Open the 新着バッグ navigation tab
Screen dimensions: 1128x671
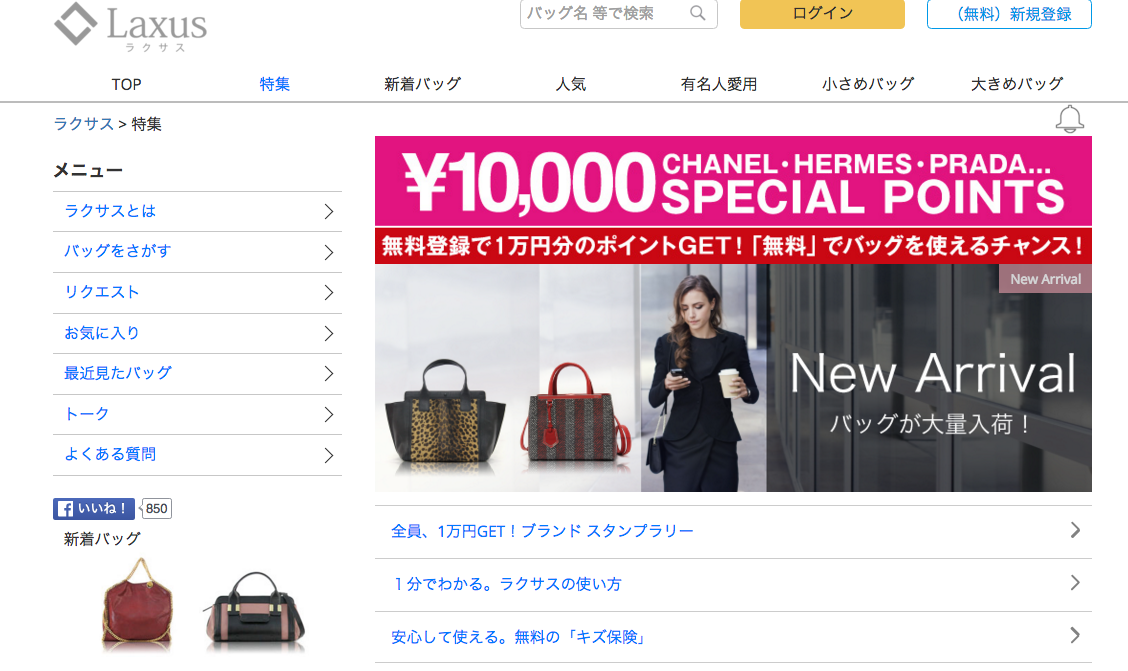(422, 84)
